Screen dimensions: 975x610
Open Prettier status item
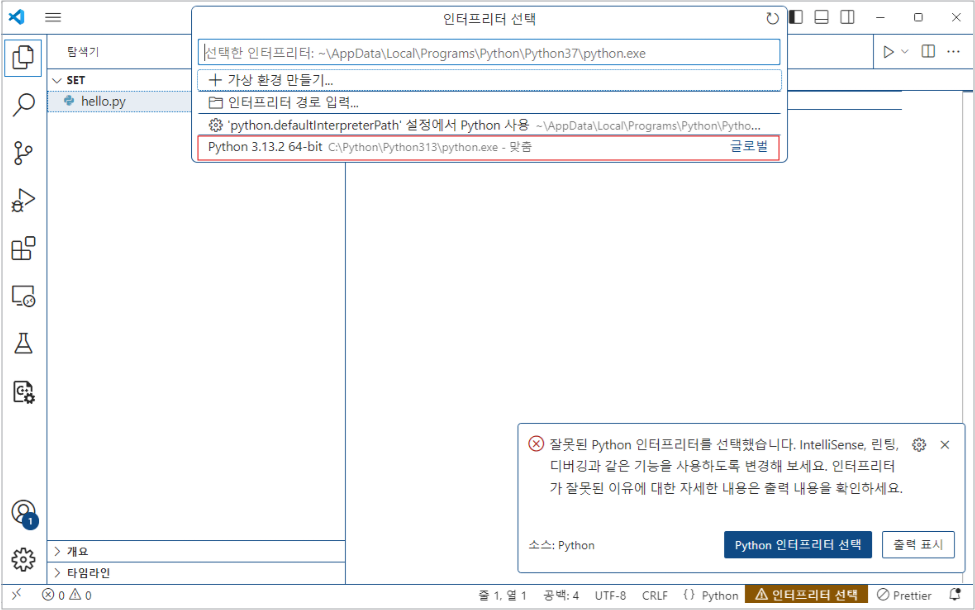click(x=904, y=595)
